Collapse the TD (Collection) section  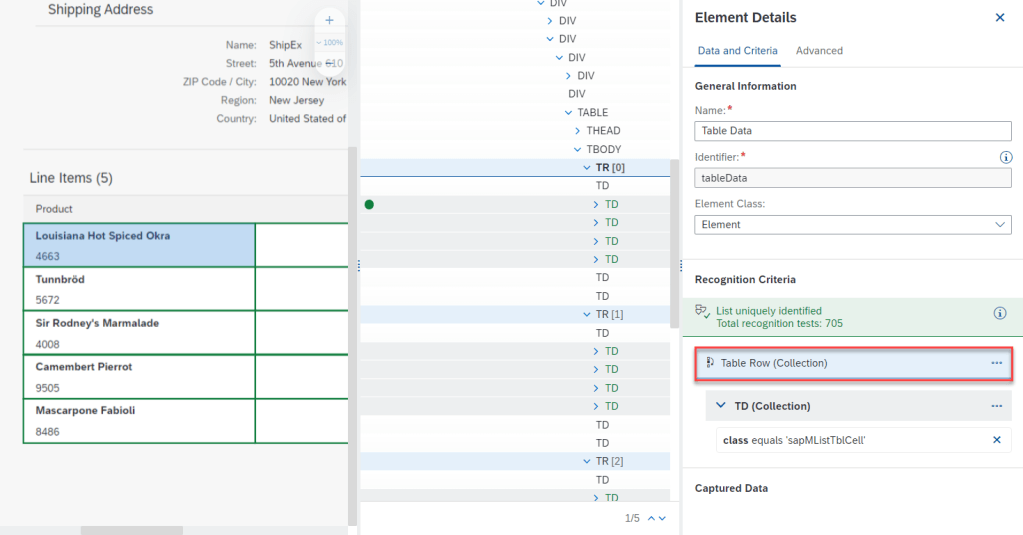[721, 406]
